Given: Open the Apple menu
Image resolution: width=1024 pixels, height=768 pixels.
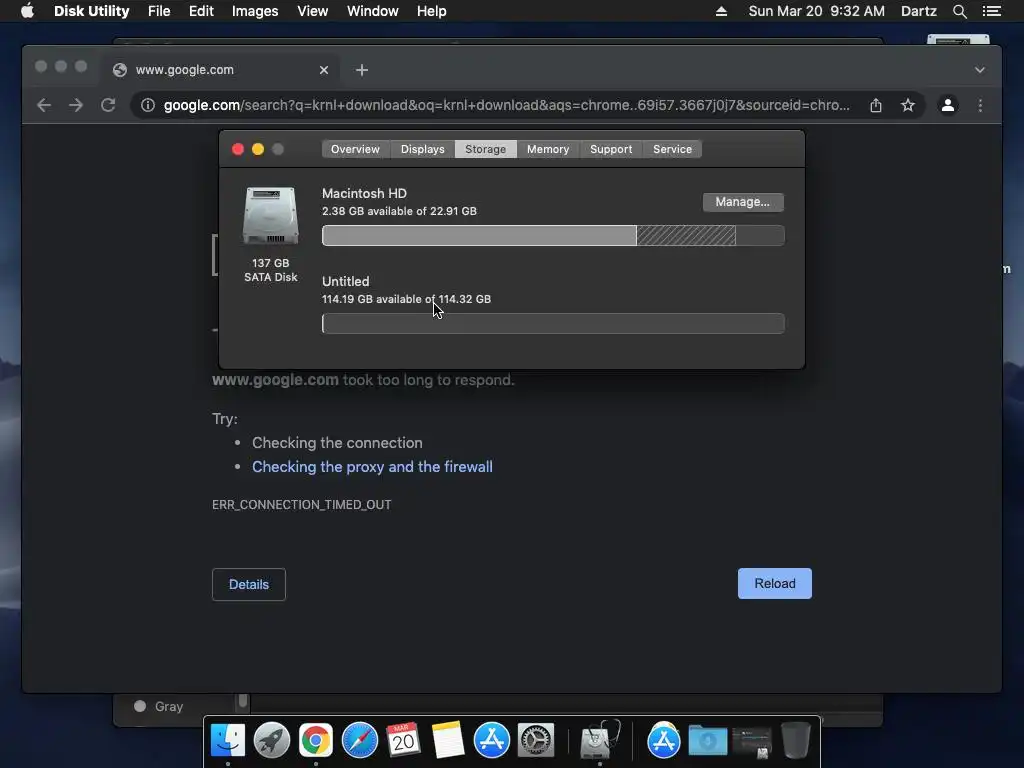Looking at the screenshot, I should (x=27, y=11).
